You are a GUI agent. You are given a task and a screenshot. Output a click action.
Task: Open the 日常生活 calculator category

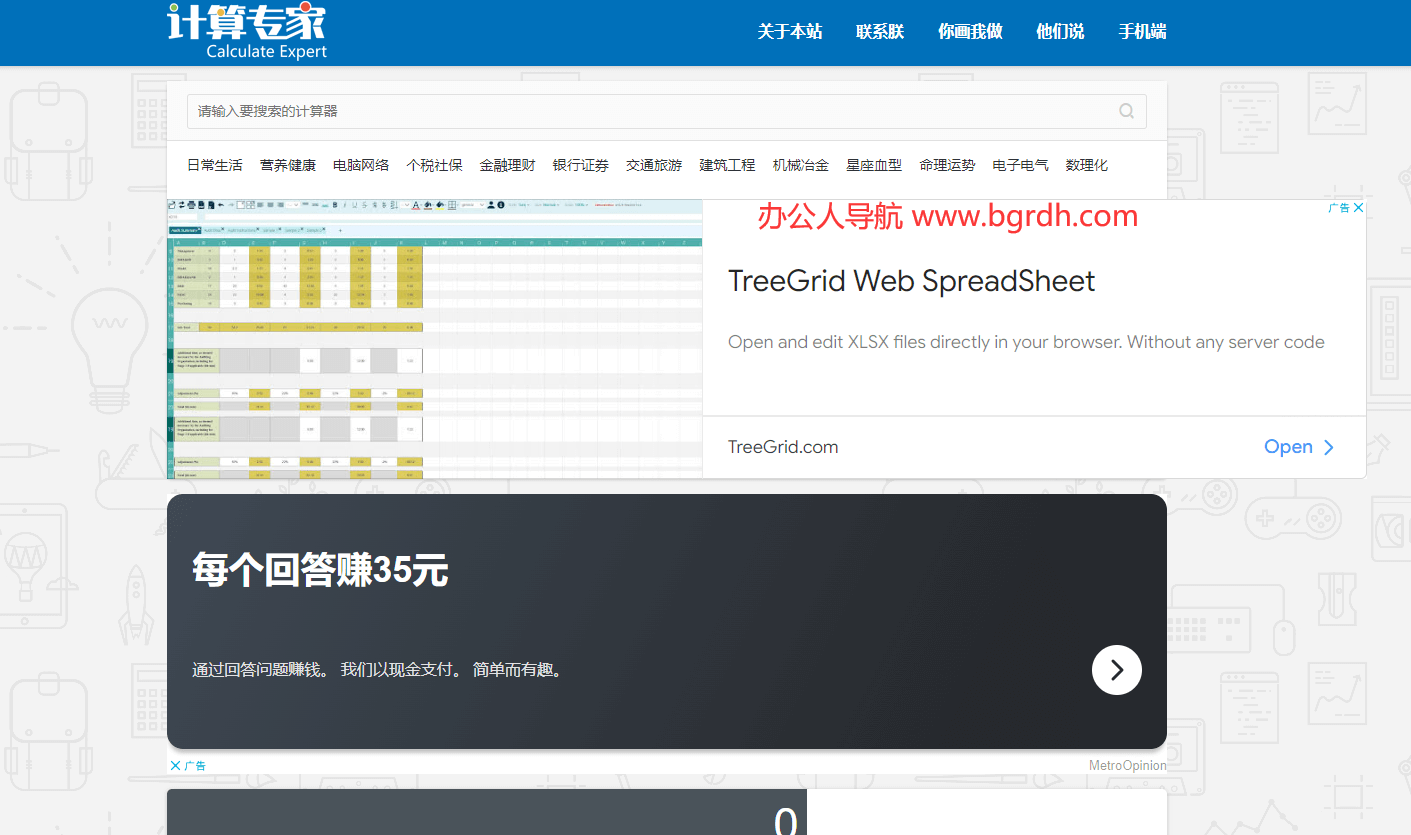215,165
